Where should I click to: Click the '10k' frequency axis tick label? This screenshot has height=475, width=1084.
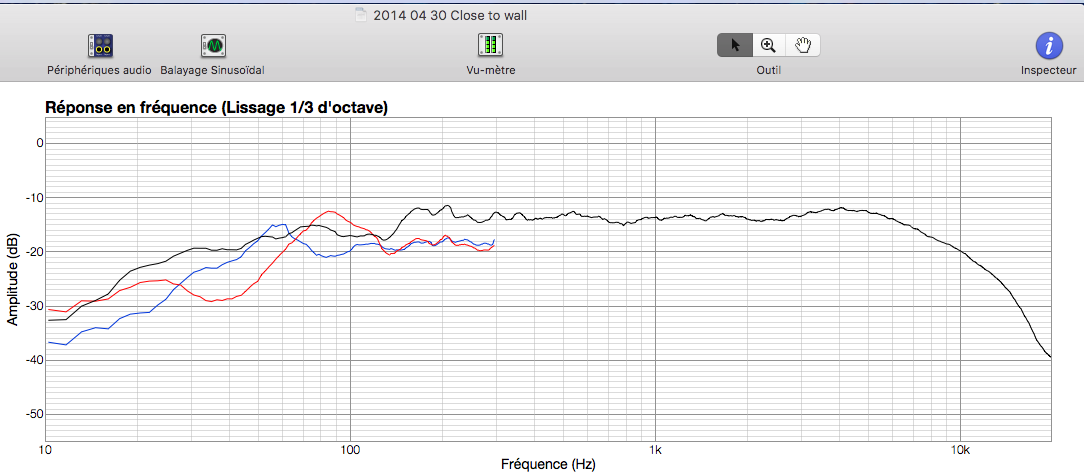(960, 449)
